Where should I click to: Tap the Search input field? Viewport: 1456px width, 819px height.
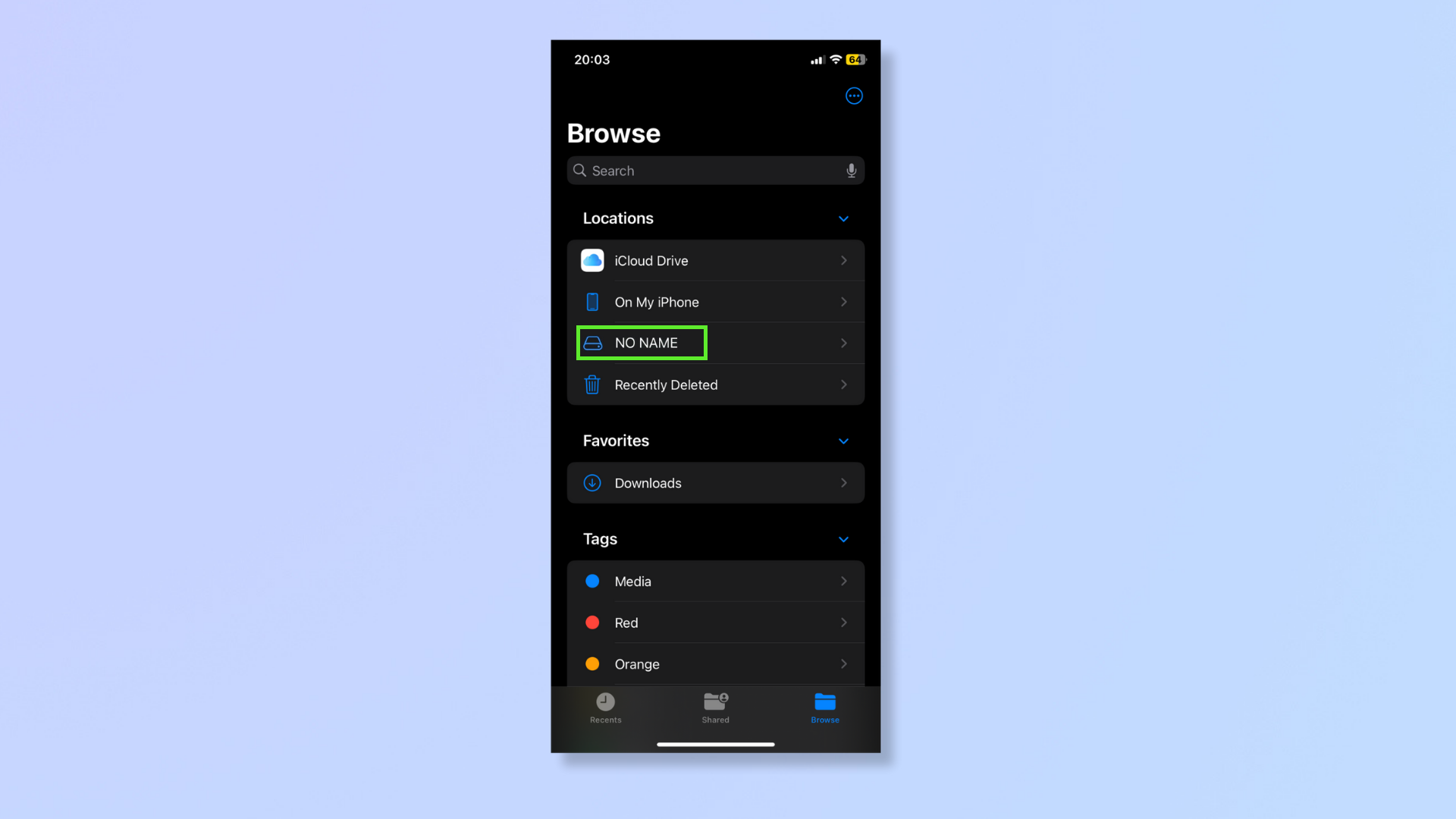[x=716, y=170]
